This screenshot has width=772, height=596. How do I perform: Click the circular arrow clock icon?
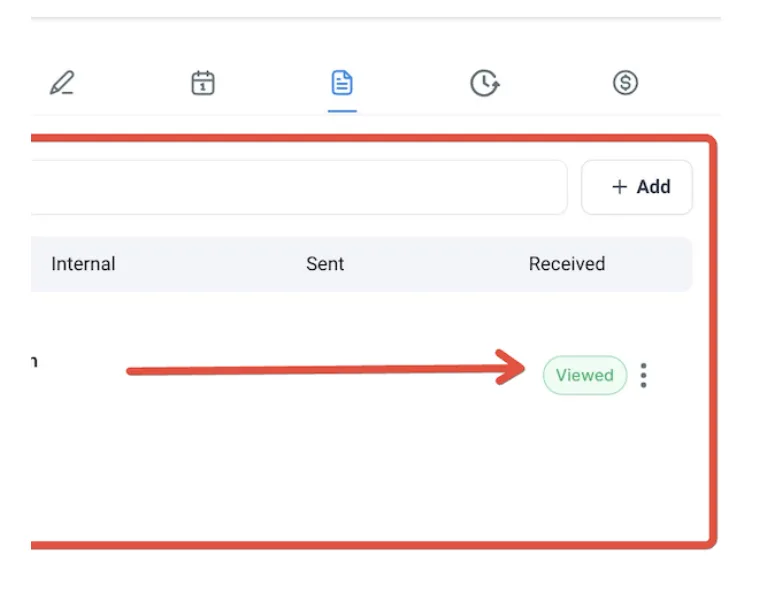(x=485, y=83)
